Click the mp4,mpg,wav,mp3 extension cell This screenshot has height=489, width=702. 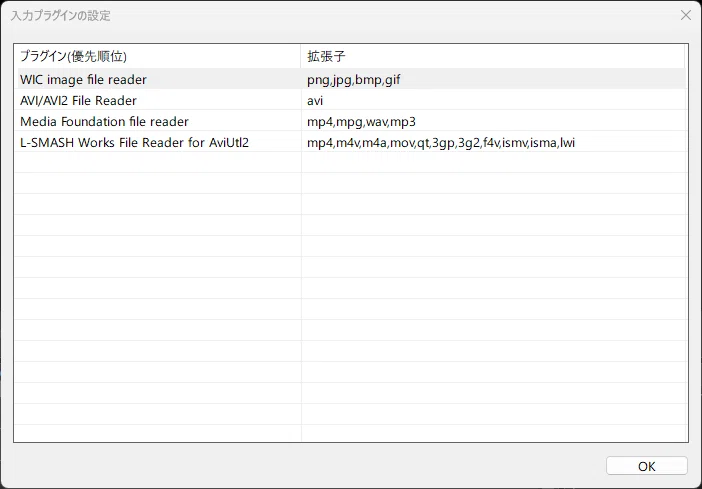(494, 121)
